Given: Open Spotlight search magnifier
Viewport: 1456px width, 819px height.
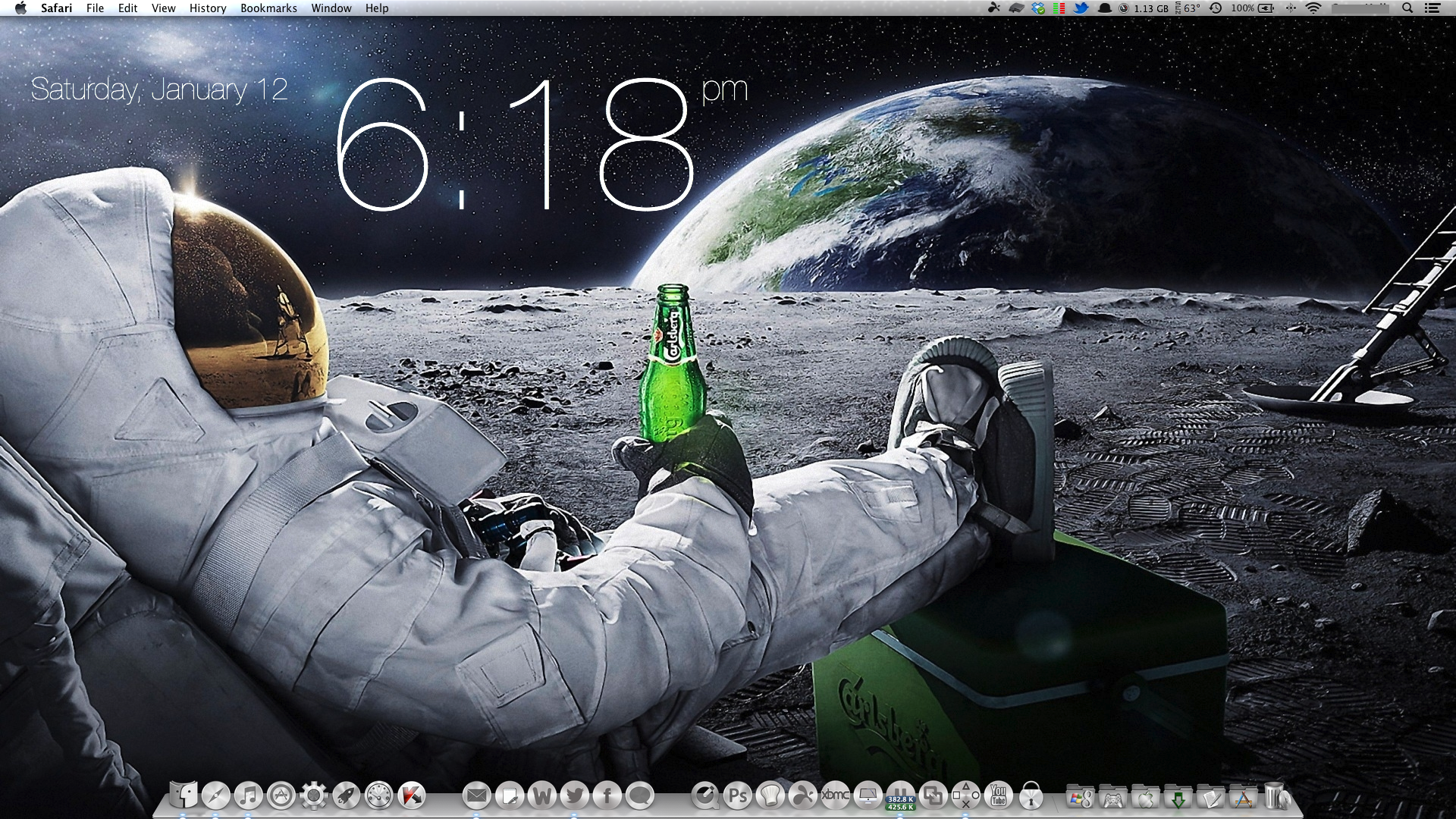Looking at the screenshot, I should tap(1407, 8).
